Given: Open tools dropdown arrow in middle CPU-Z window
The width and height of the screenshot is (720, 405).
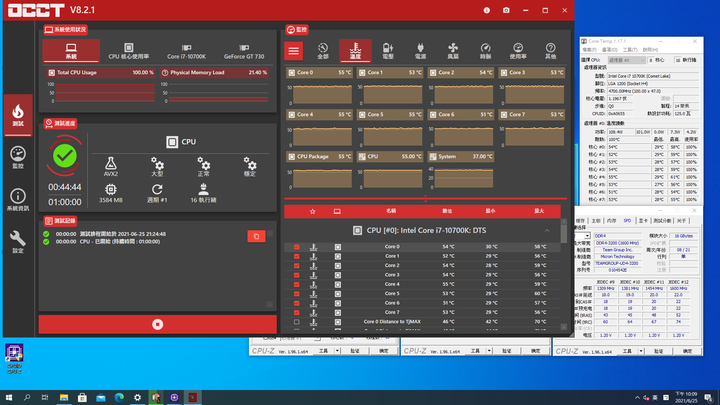Looking at the screenshot, I should point(489,351).
